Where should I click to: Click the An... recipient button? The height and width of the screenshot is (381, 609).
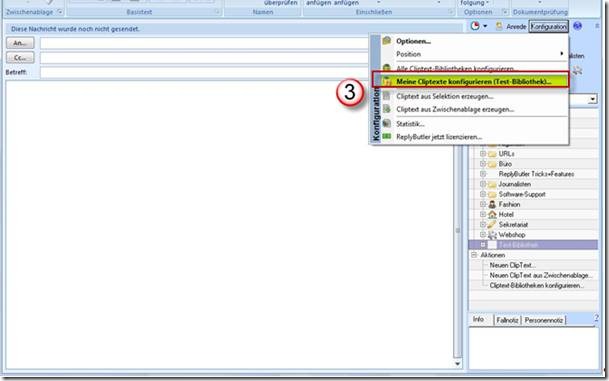click(20, 43)
